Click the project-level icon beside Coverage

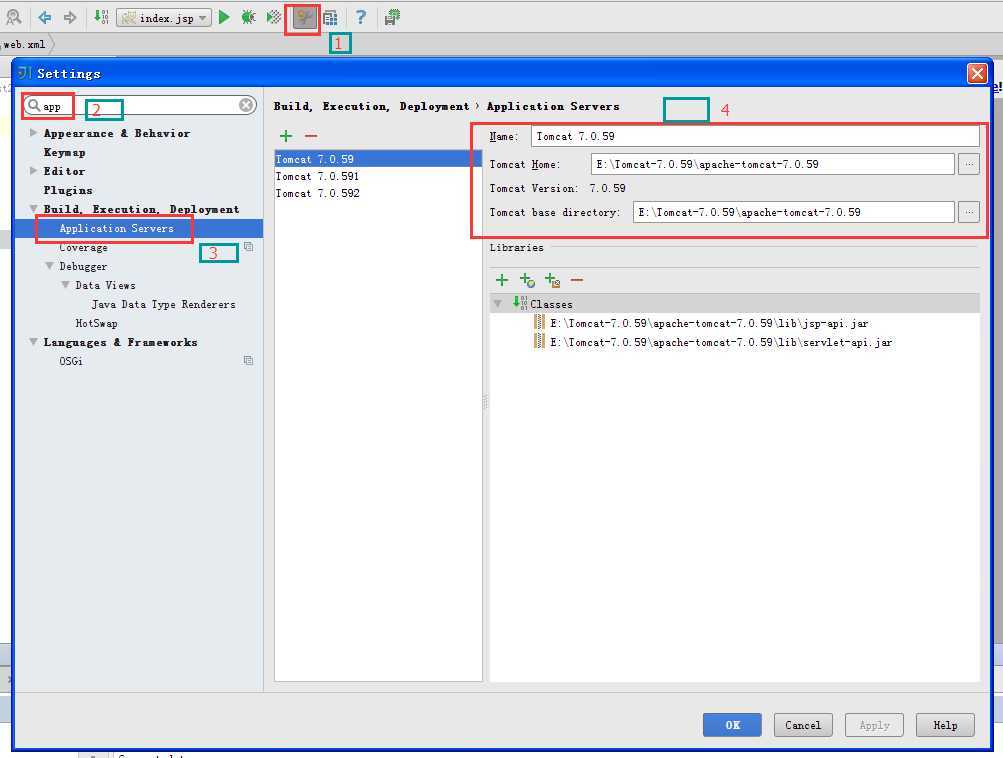pyautogui.click(x=248, y=247)
